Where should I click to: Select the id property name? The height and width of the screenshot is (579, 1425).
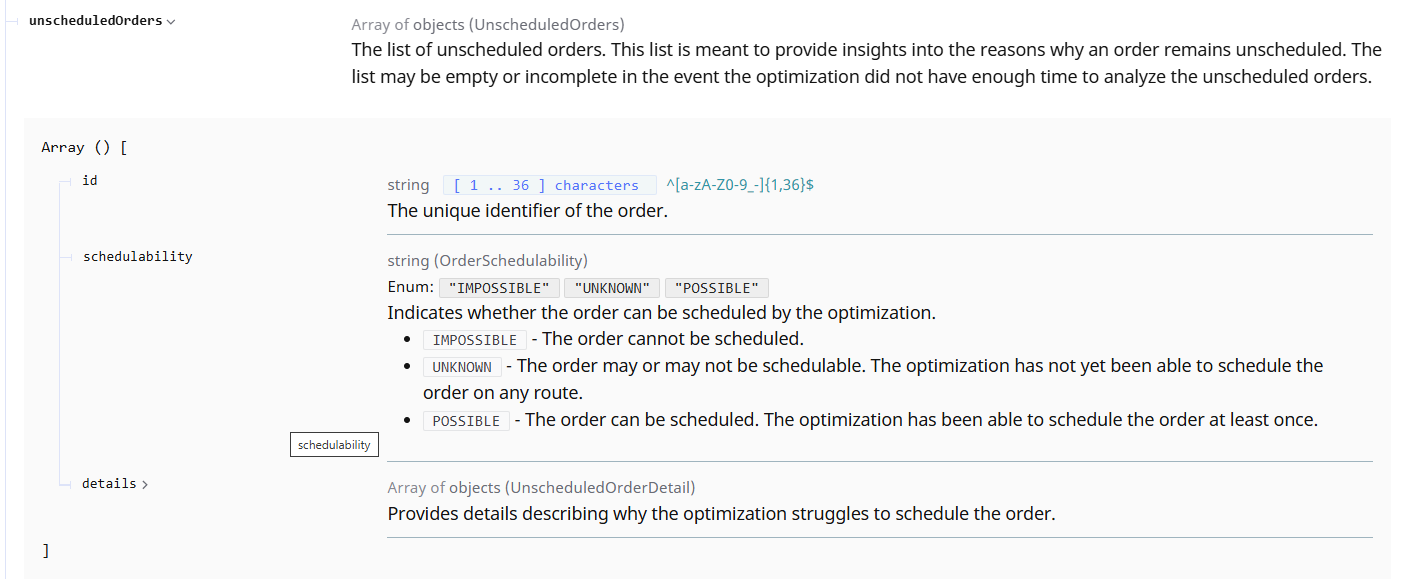[x=90, y=181]
